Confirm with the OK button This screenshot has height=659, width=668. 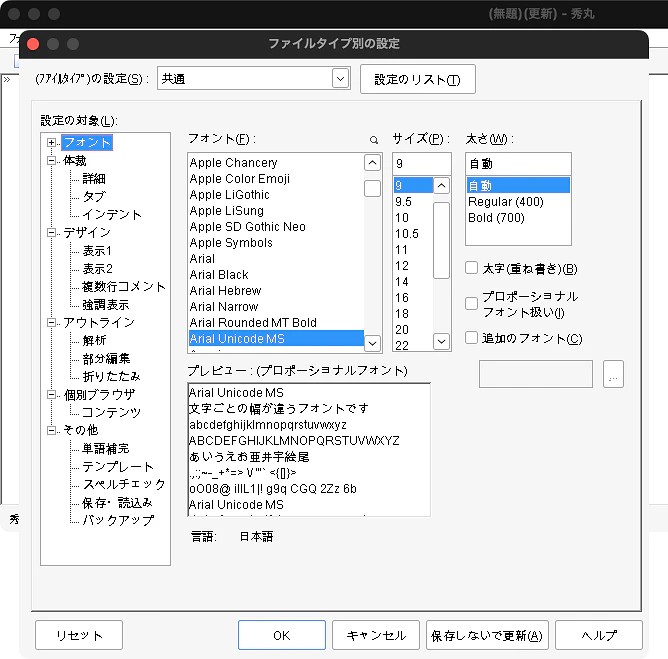[282, 635]
